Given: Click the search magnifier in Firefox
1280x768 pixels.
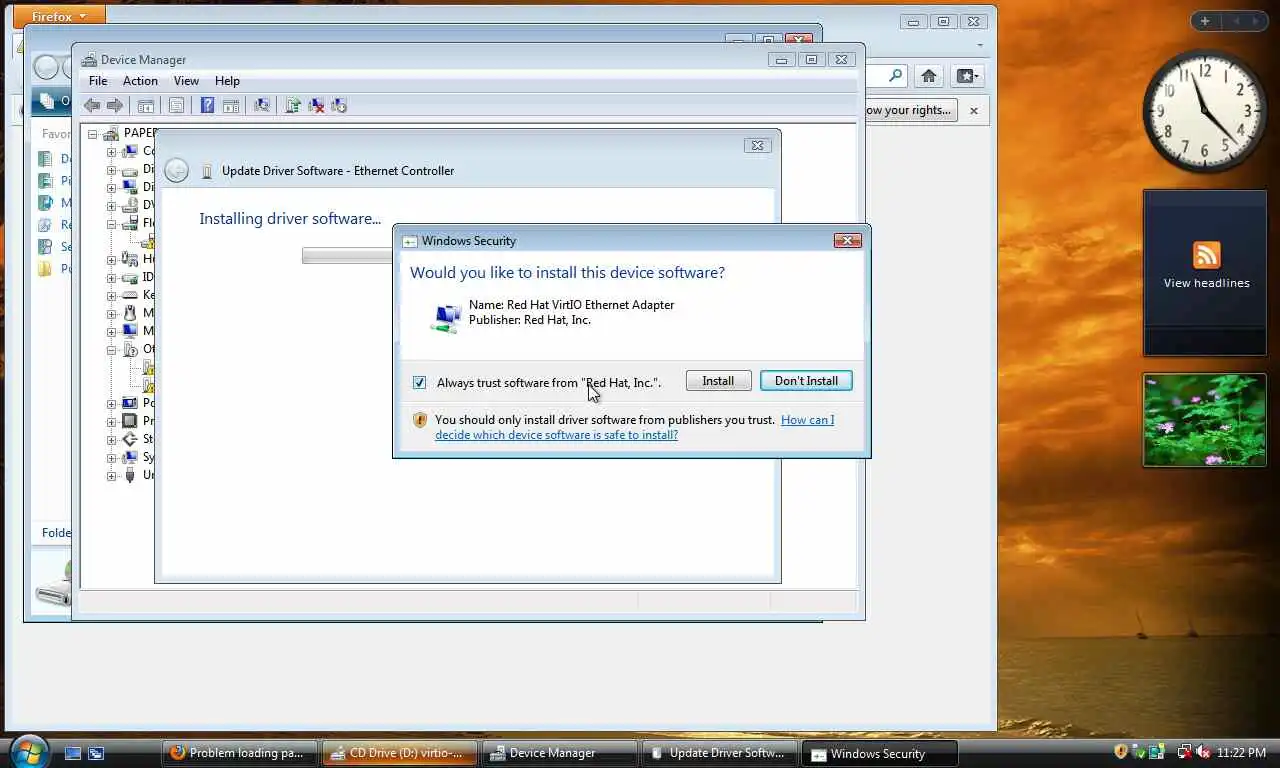Looking at the screenshot, I should click(x=895, y=76).
